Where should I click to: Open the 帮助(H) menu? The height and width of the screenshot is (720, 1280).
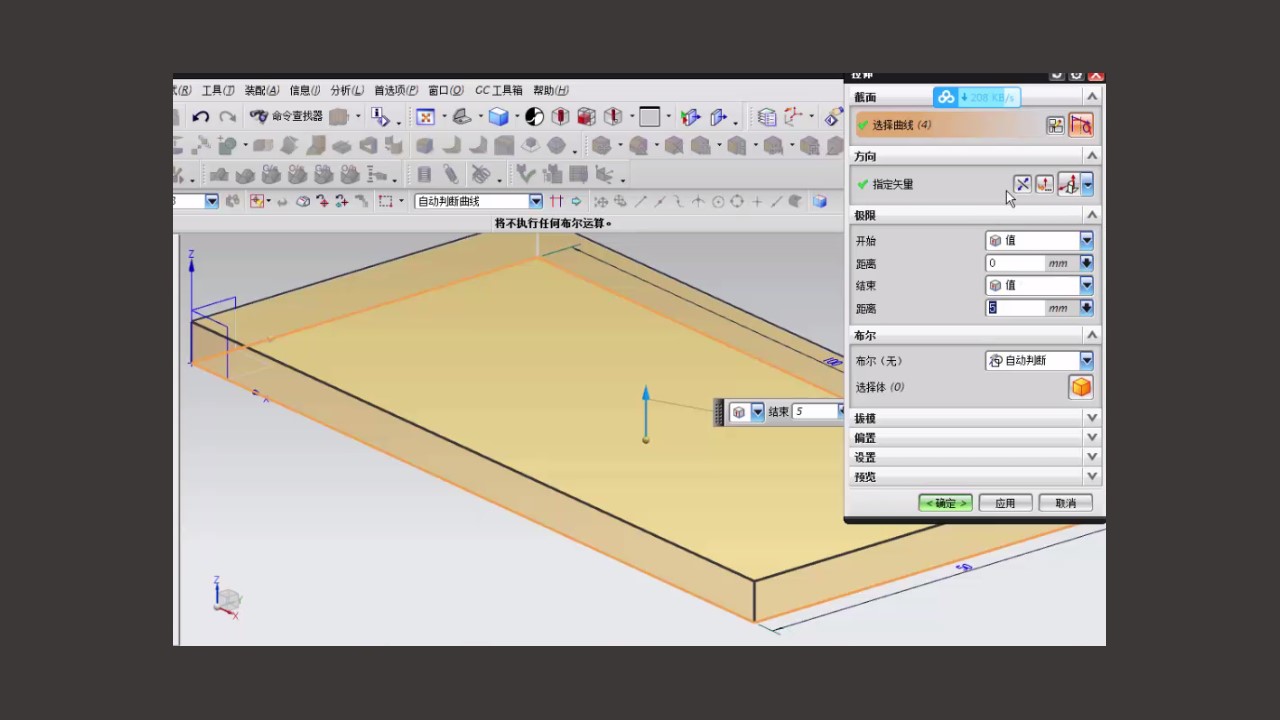(551, 90)
